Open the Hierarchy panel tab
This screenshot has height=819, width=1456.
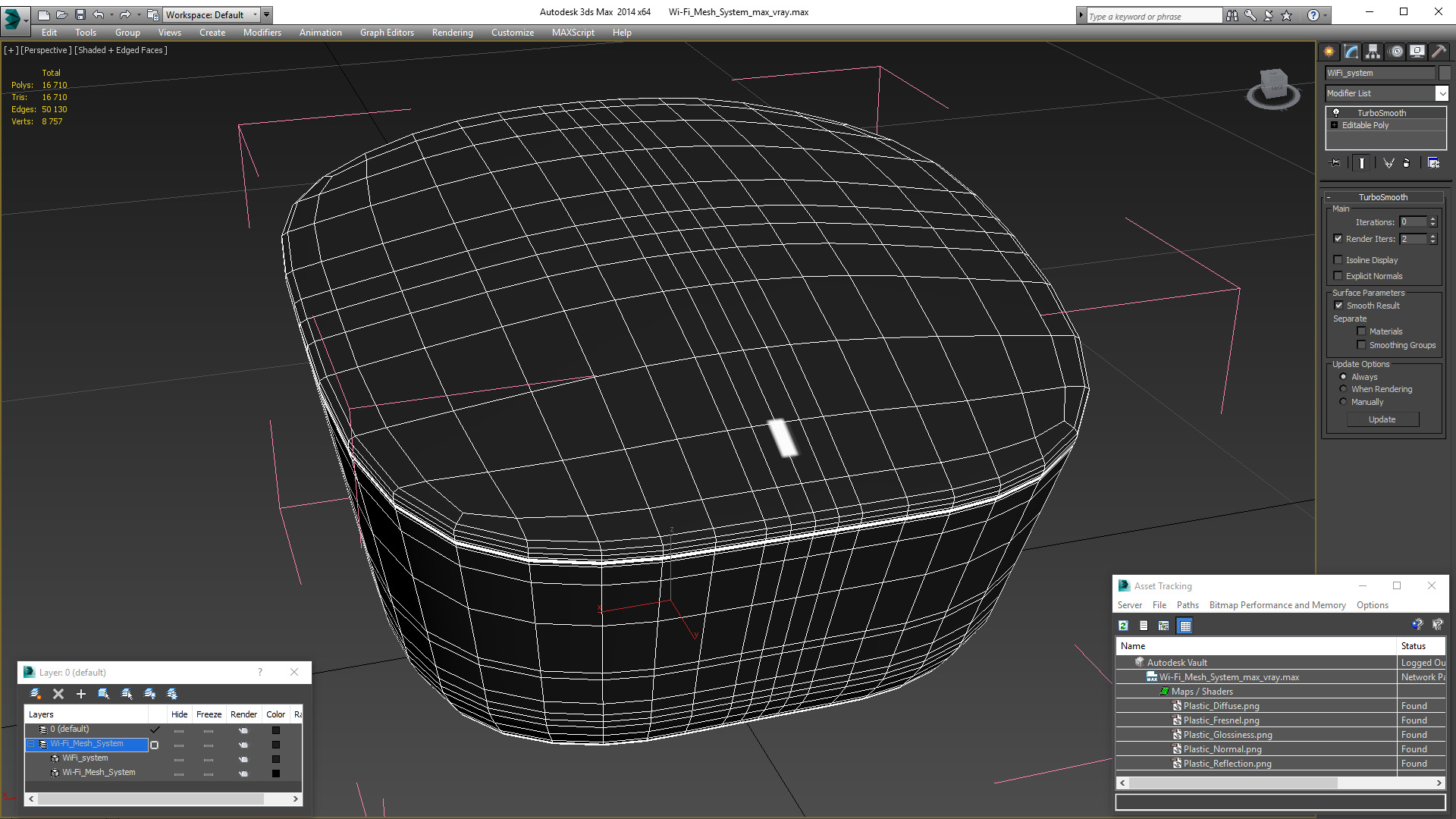[x=1373, y=52]
